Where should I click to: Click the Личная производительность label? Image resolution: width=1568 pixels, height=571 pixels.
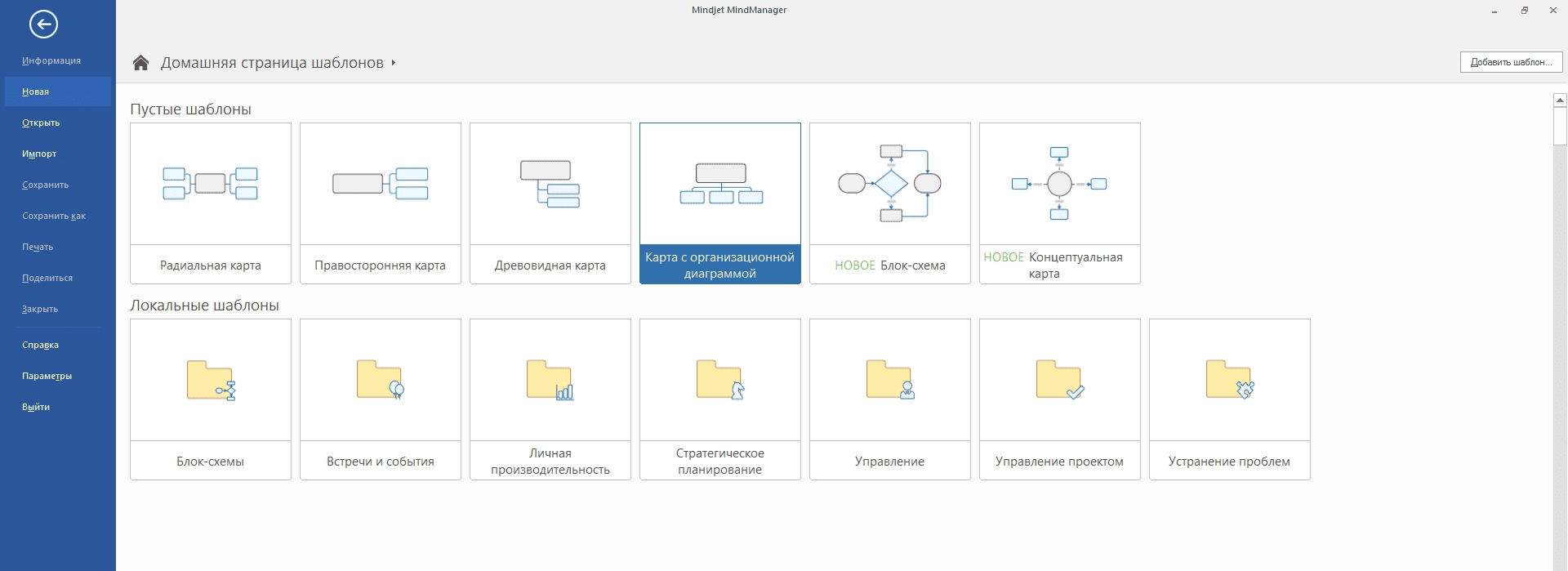pyautogui.click(x=550, y=462)
